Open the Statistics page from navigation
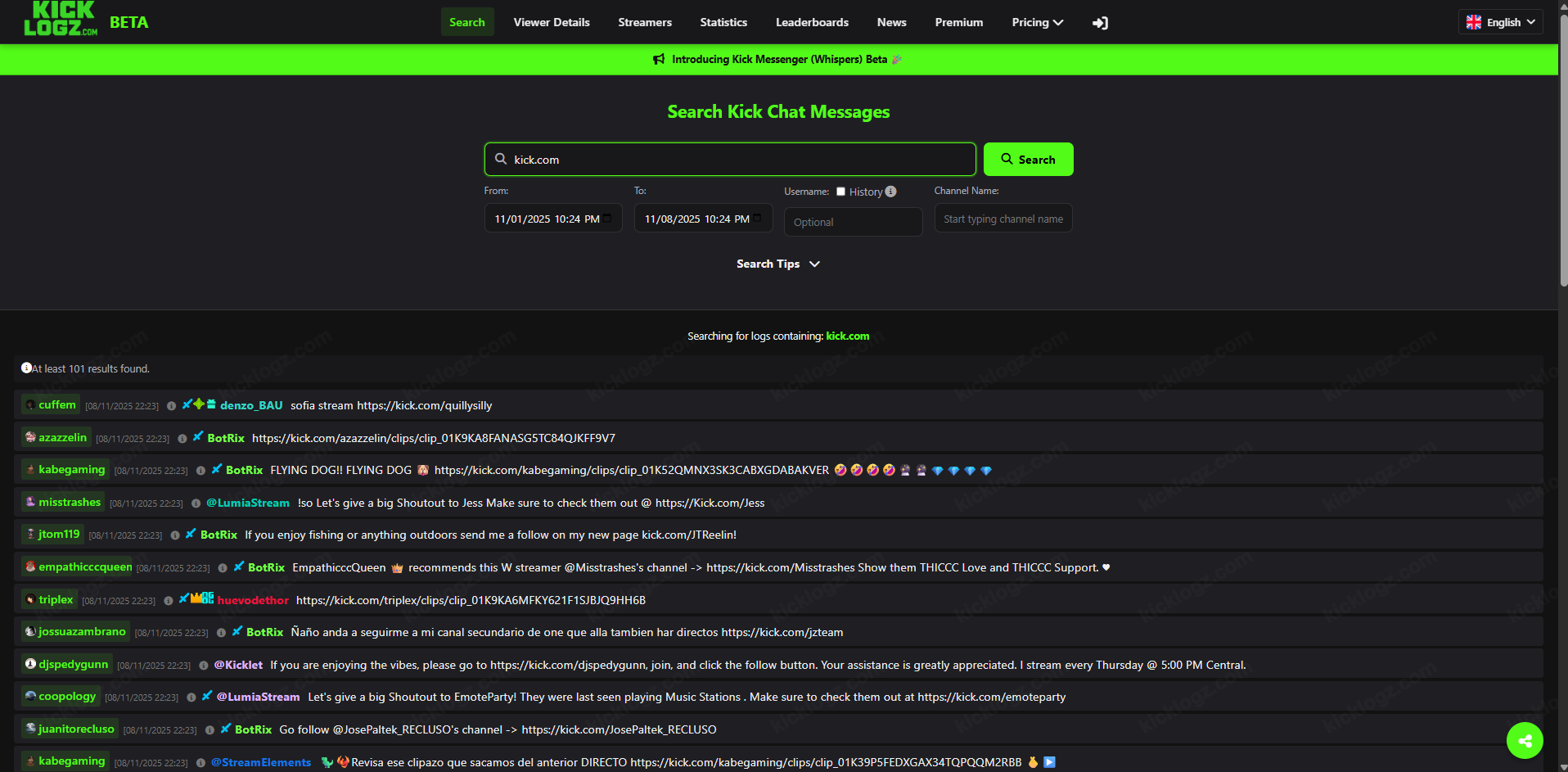1568x772 pixels. click(723, 22)
